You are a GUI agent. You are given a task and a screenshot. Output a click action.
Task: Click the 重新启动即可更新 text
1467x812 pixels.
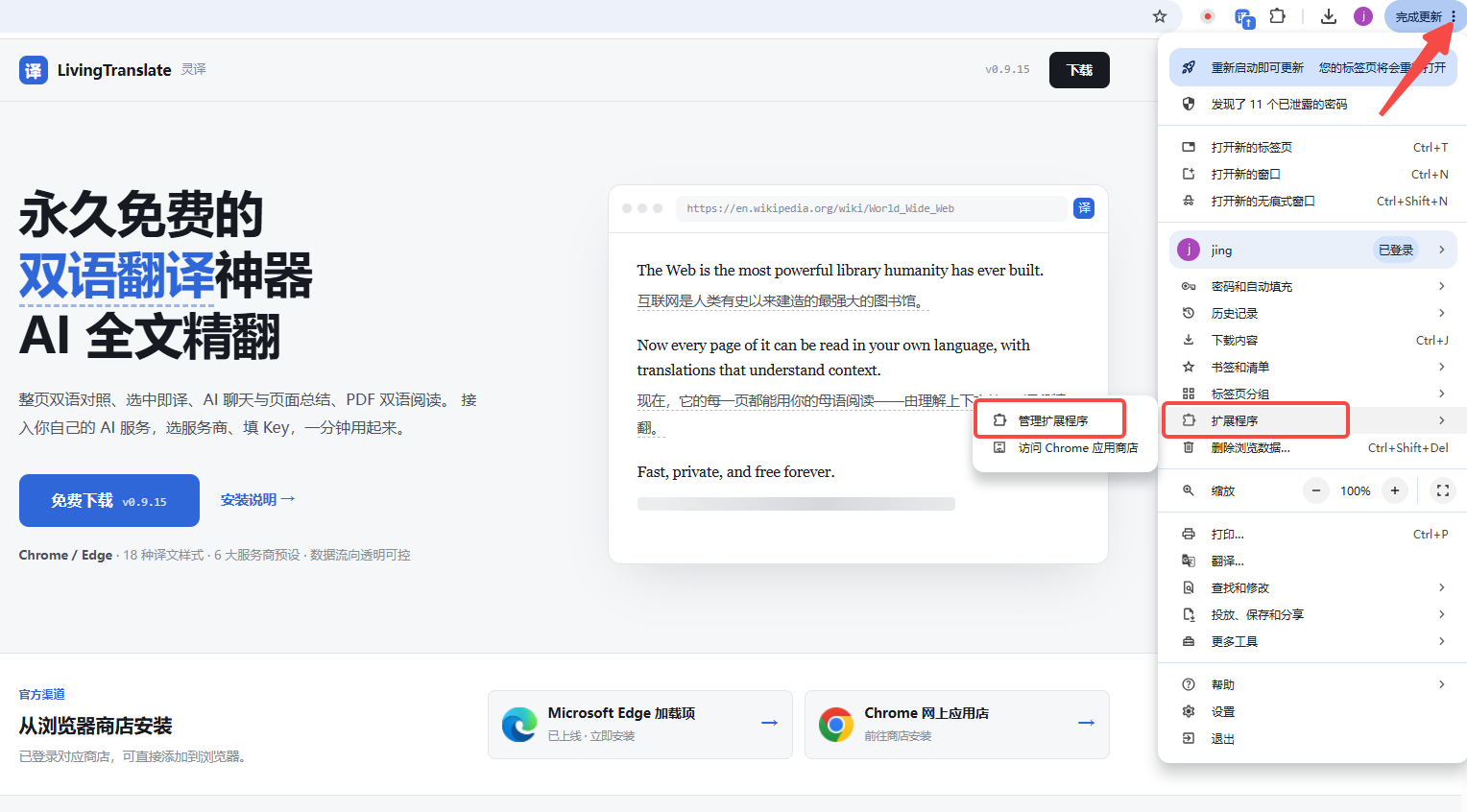click(x=1258, y=67)
